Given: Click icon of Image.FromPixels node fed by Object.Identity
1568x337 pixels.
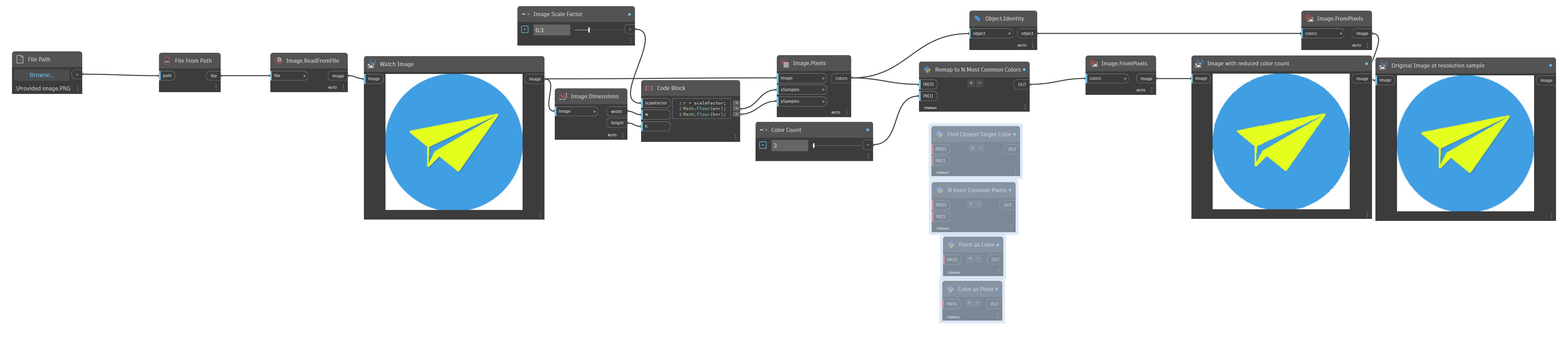Looking at the screenshot, I should coord(1310,19).
